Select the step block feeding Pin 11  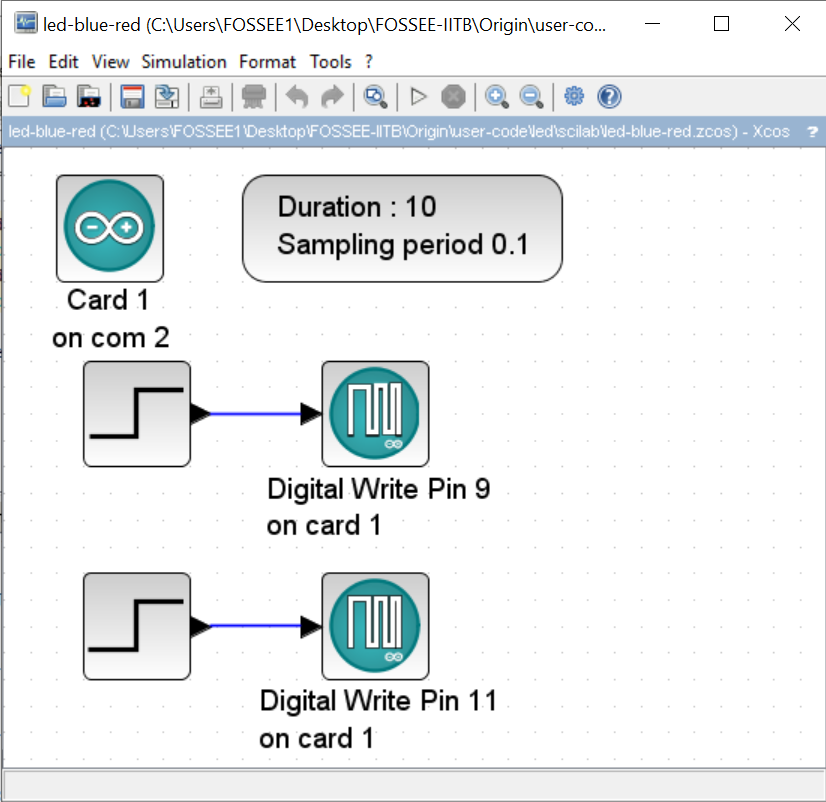pyautogui.click(x=137, y=626)
